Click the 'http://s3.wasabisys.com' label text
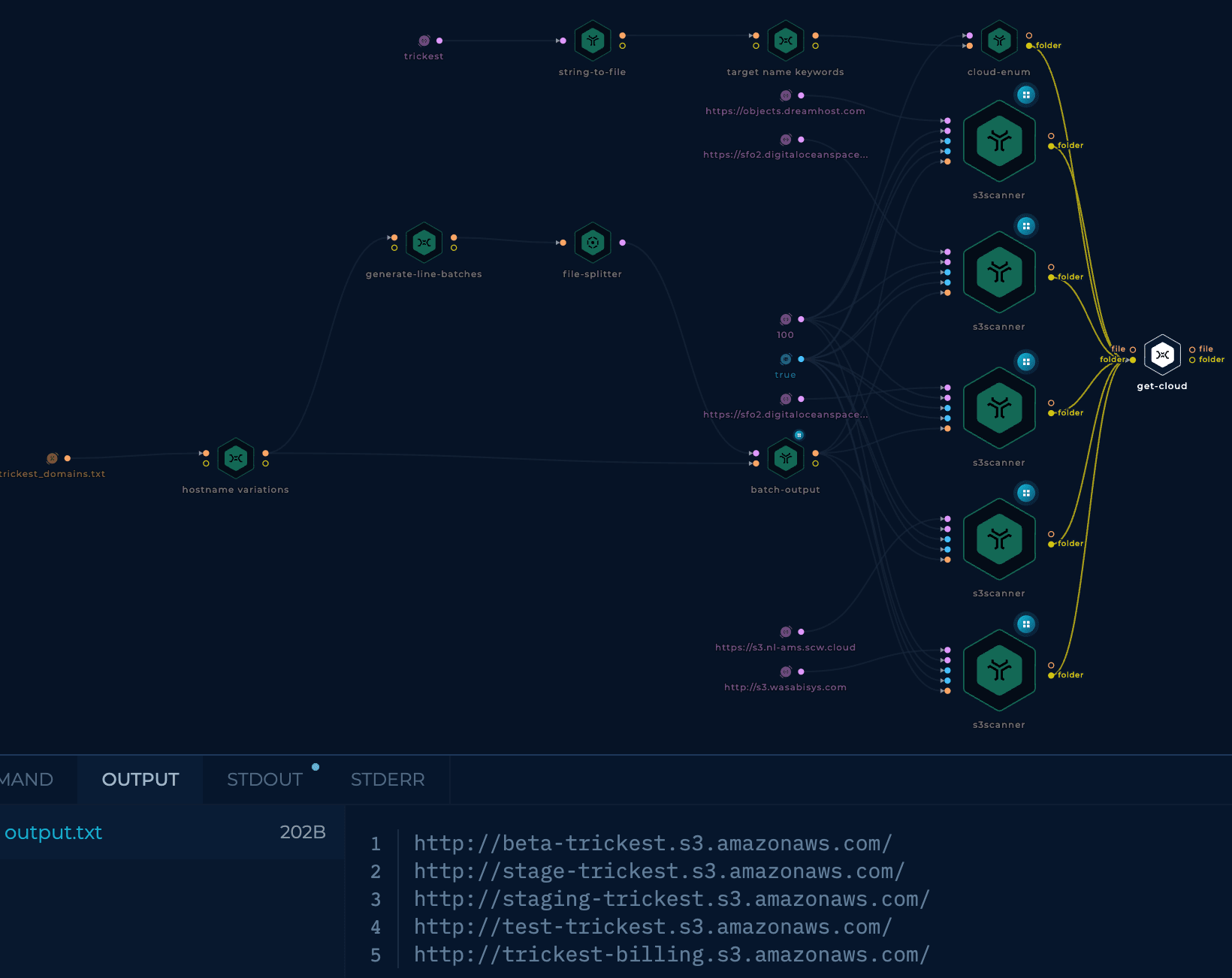This screenshot has width=1232, height=978. [x=786, y=687]
